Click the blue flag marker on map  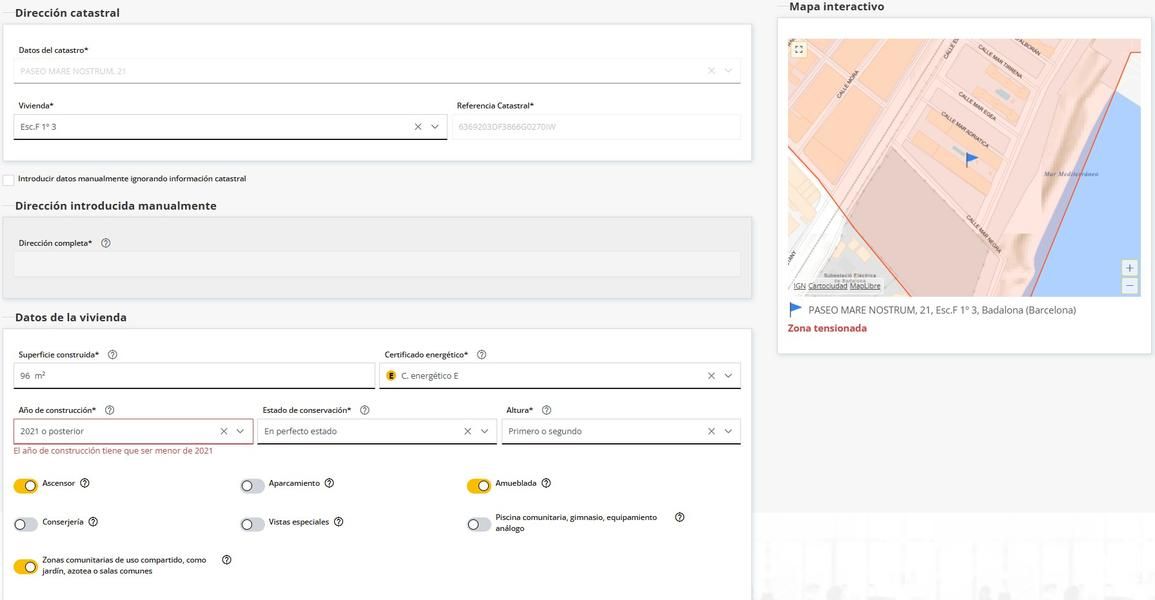point(971,159)
